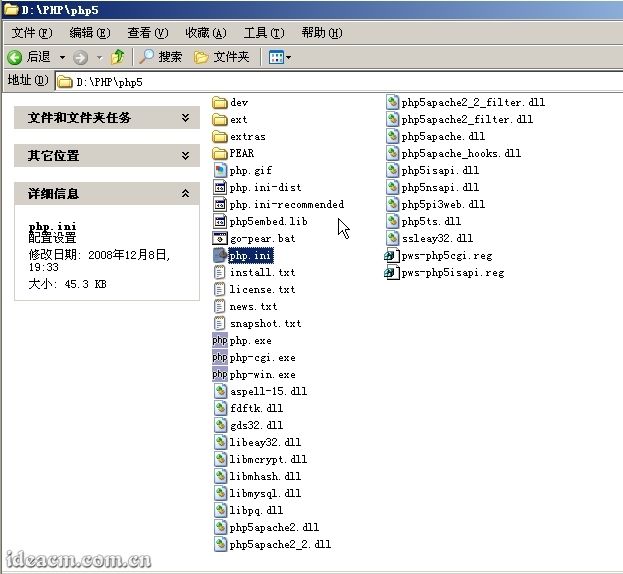Screen dimensions: 623x574
Task: Select the php.exe file icon
Action: click(220, 341)
